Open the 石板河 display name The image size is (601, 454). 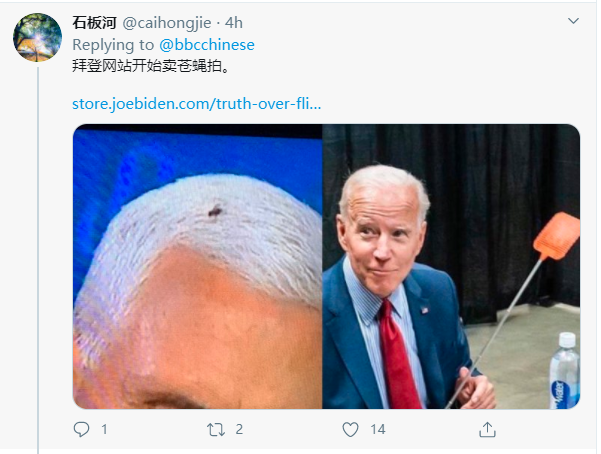point(94,23)
